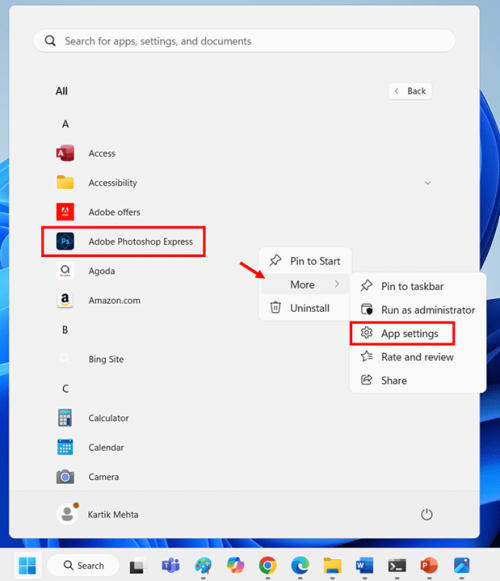Click the Adobe offers label
This screenshot has height=581, width=500.
[x=114, y=212]
